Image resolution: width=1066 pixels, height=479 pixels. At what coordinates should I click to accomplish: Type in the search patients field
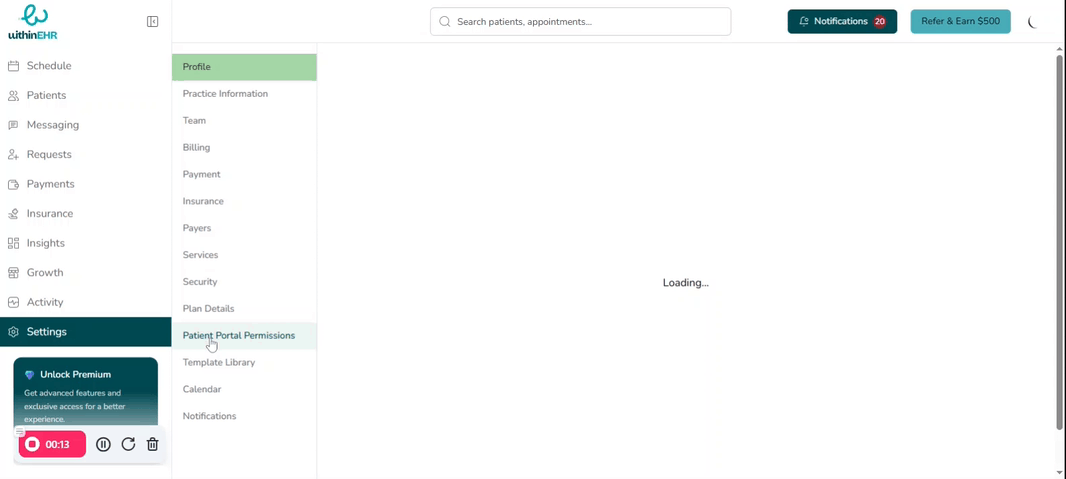click(590, 21)
